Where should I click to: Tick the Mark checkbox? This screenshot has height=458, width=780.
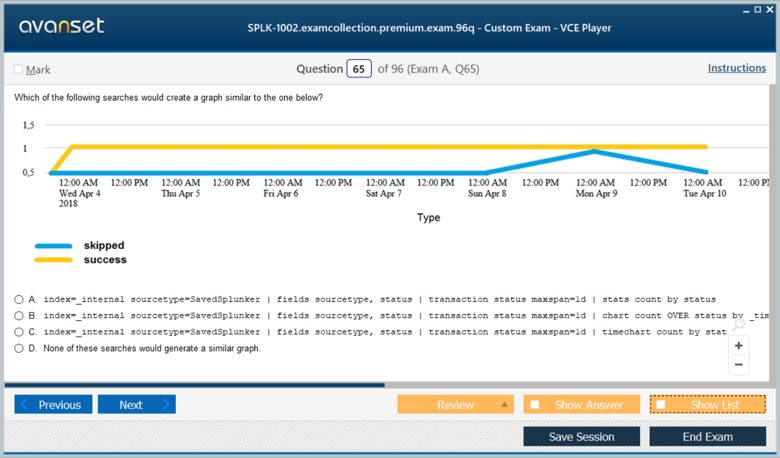click(x=18, y=69)
